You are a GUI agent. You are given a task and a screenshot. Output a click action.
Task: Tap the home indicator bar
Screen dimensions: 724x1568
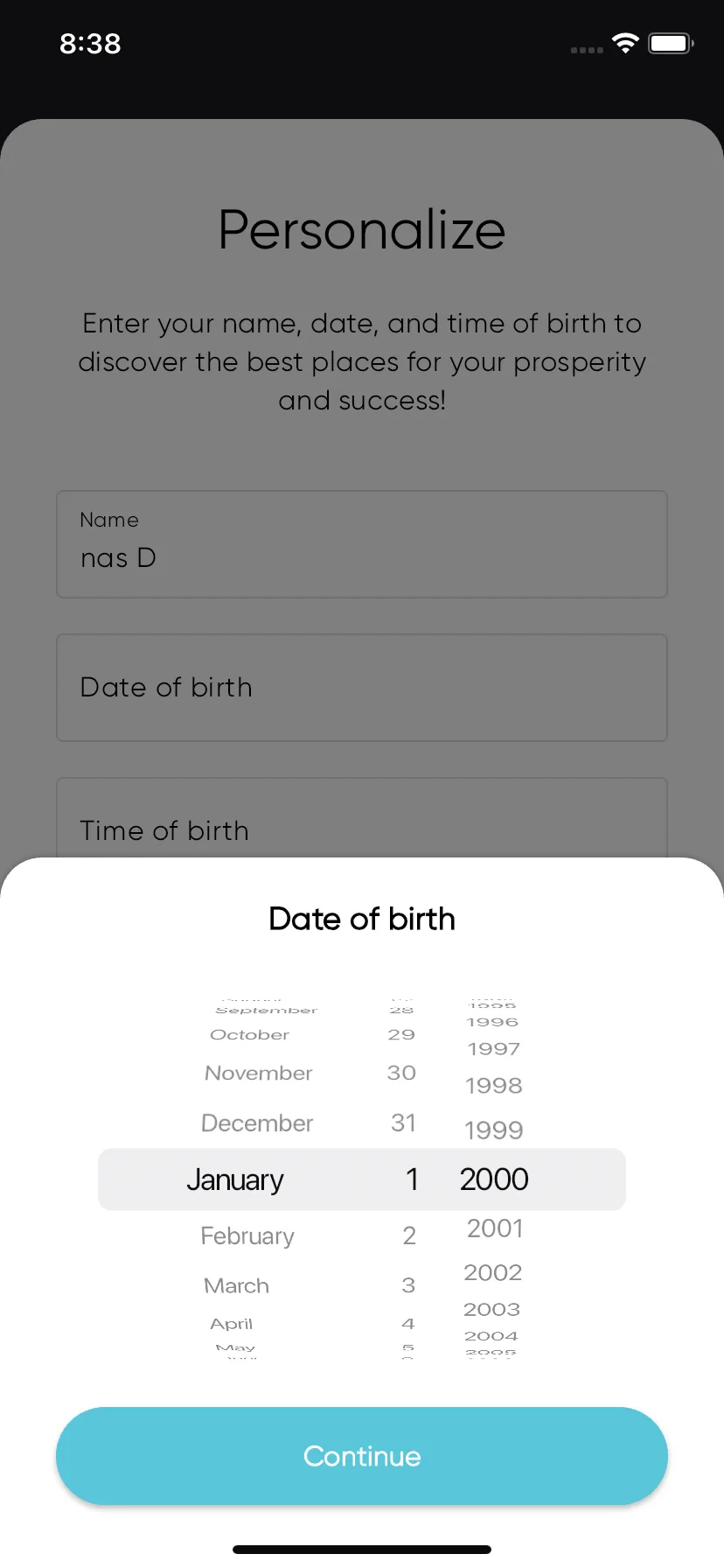[x=362, y=1550]
